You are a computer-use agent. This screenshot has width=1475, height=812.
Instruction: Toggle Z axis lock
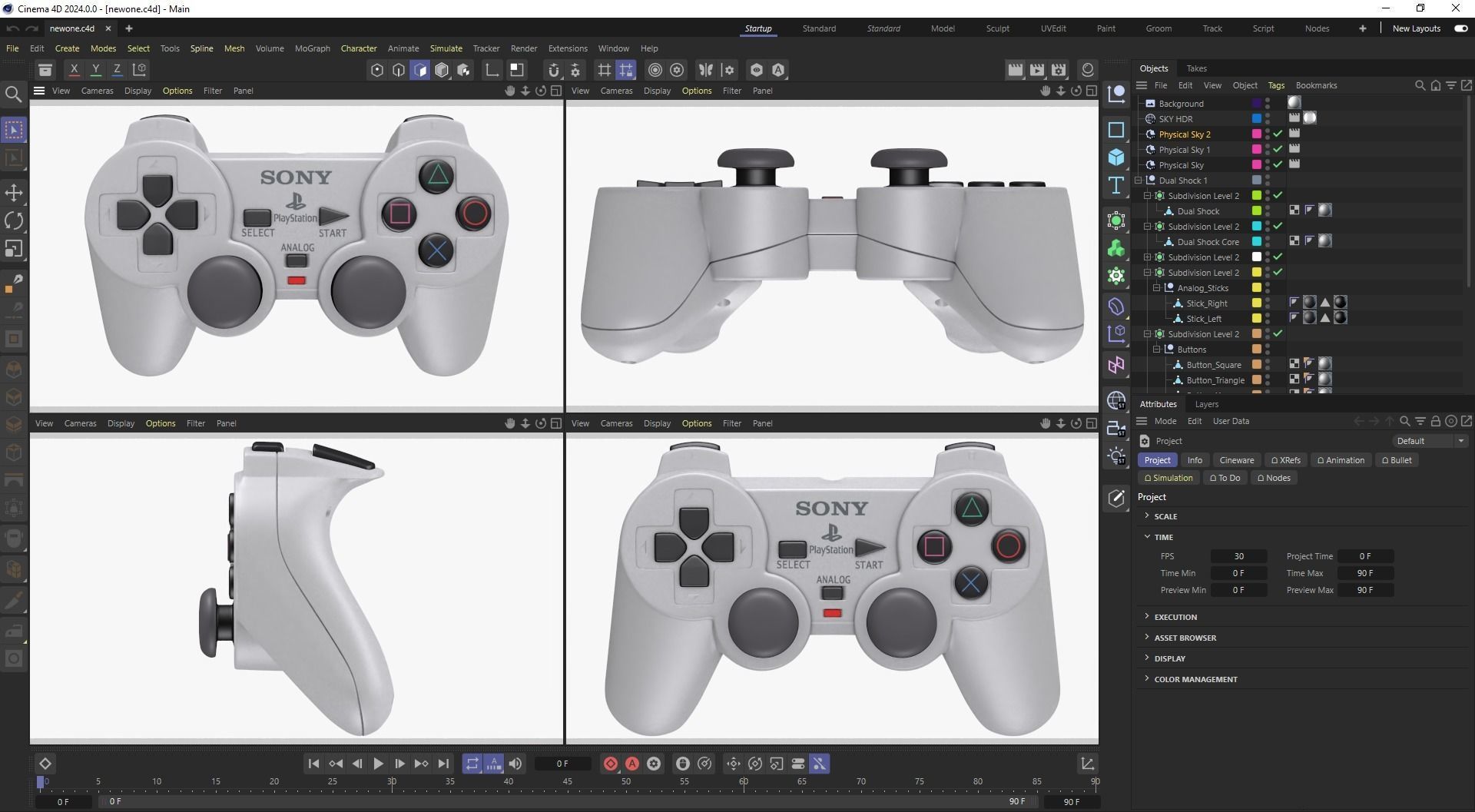pos(117,69)
